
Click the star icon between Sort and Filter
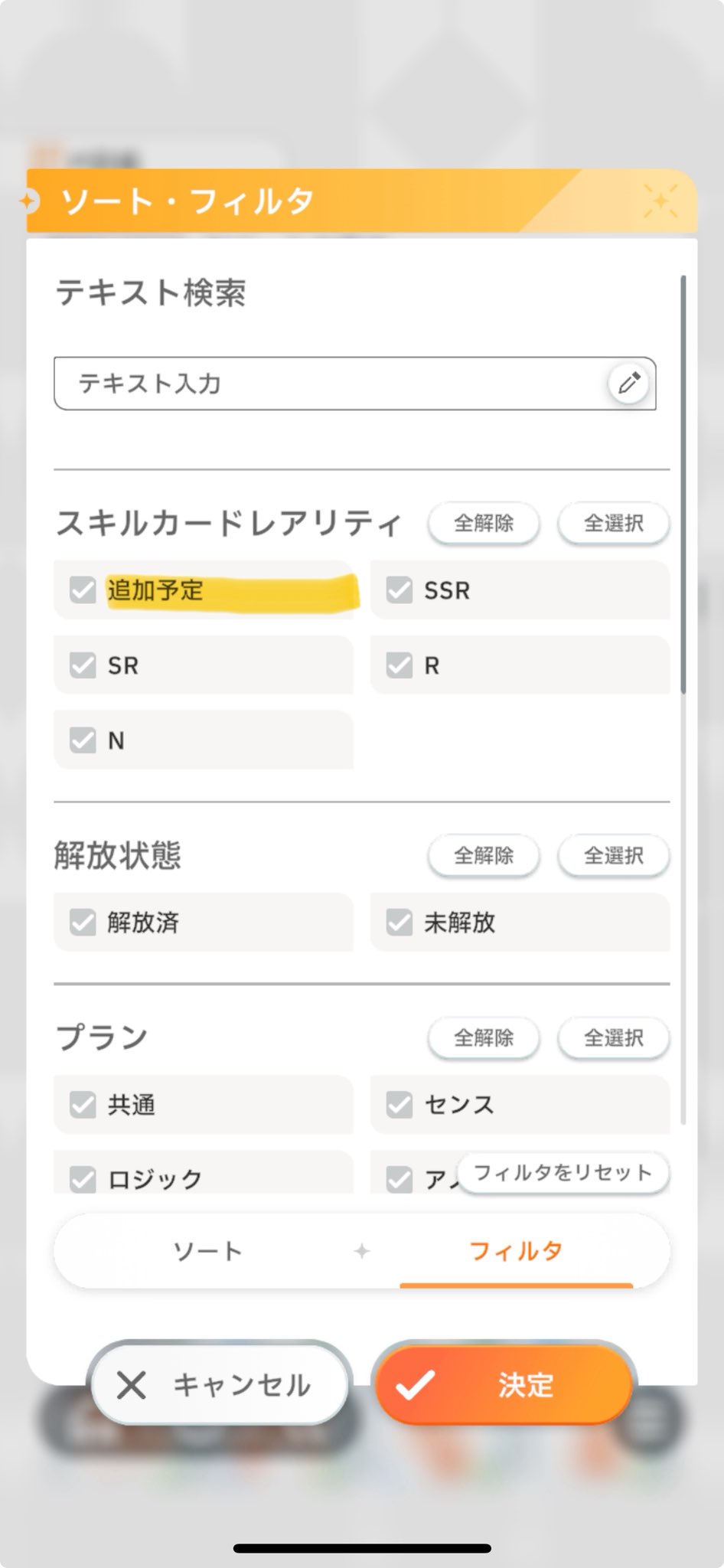362,1251
